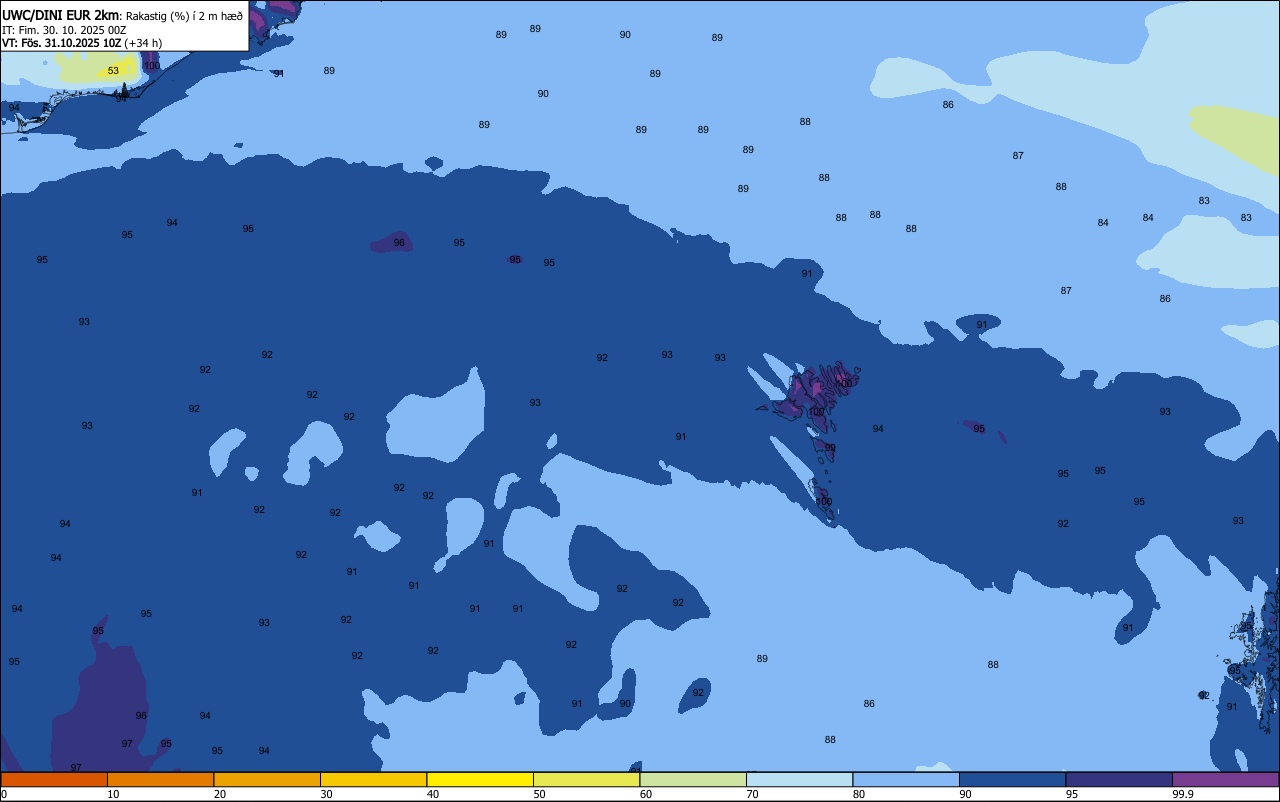Click the bright yellow 40–50 legend swatch
The width and height of the screenshot is (1280, 802).
point(480,779)
